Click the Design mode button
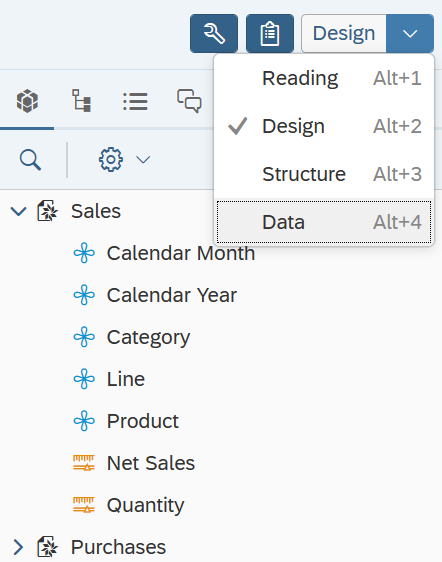442x562 pixels. click(x=344, y=34)
